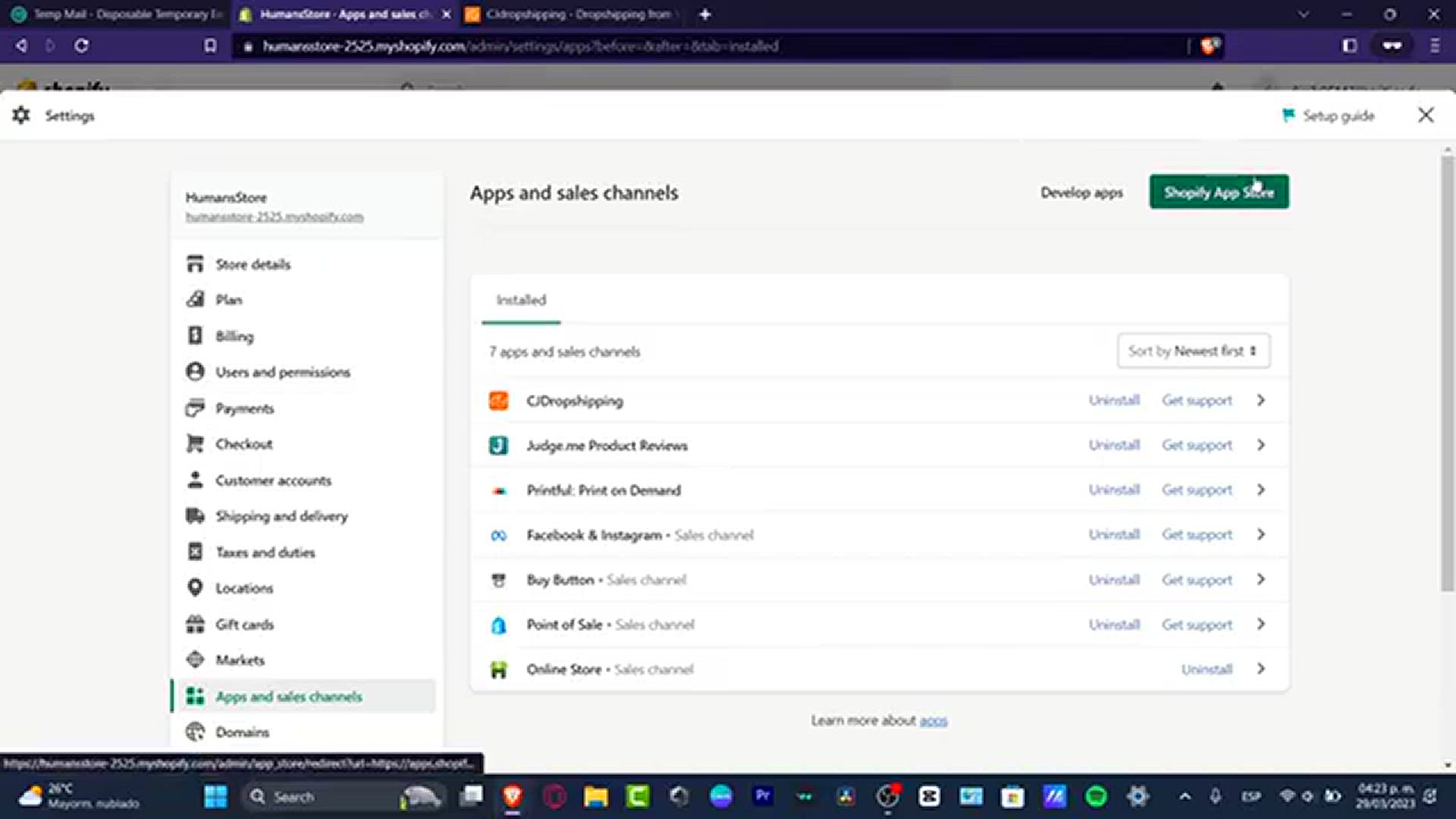Open the Domains globe icon
Viewport: 1456px width, 819px height.
(x=195, y=732)
